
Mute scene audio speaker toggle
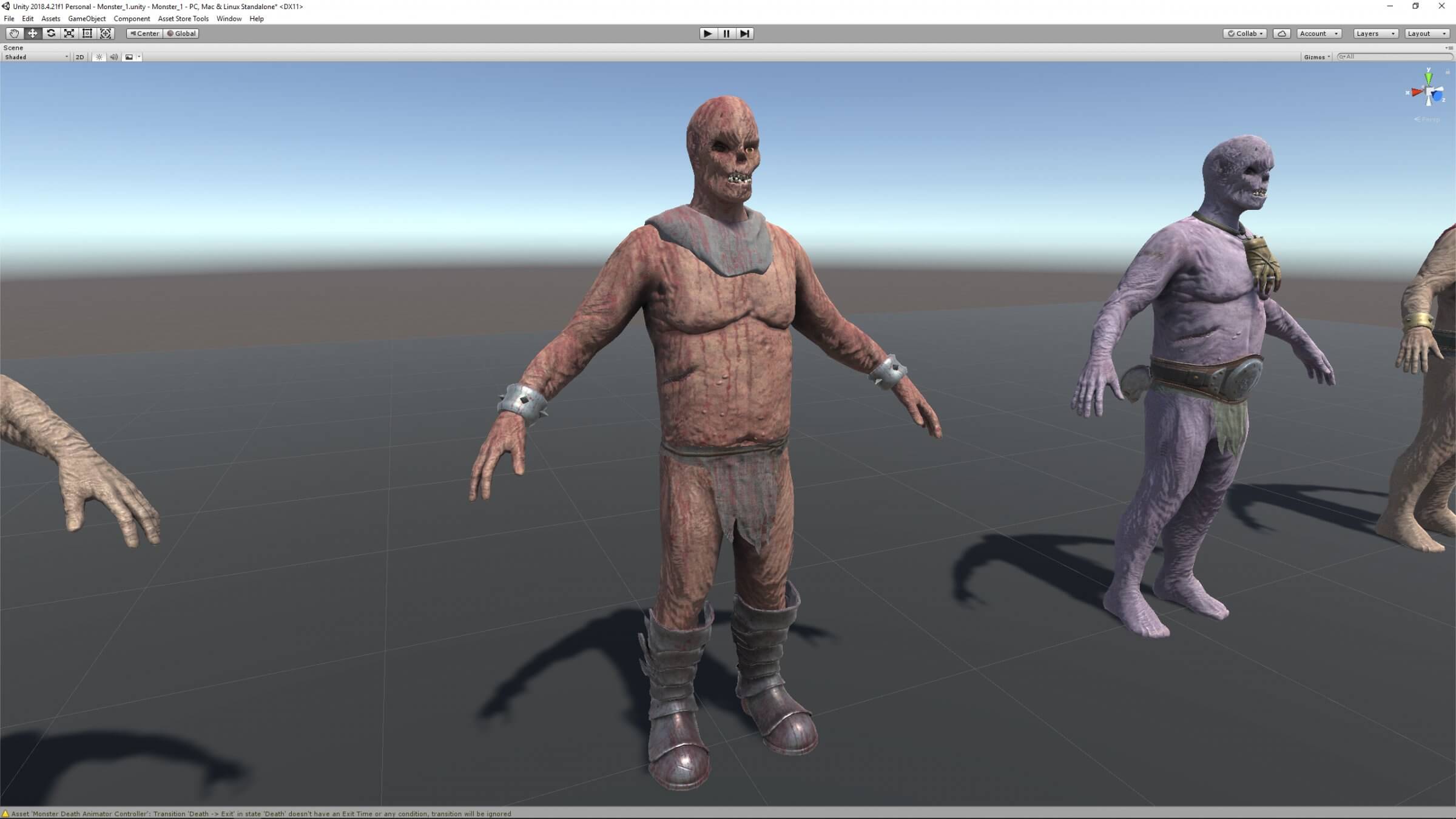pyautogui.click(x=113, y=57)
